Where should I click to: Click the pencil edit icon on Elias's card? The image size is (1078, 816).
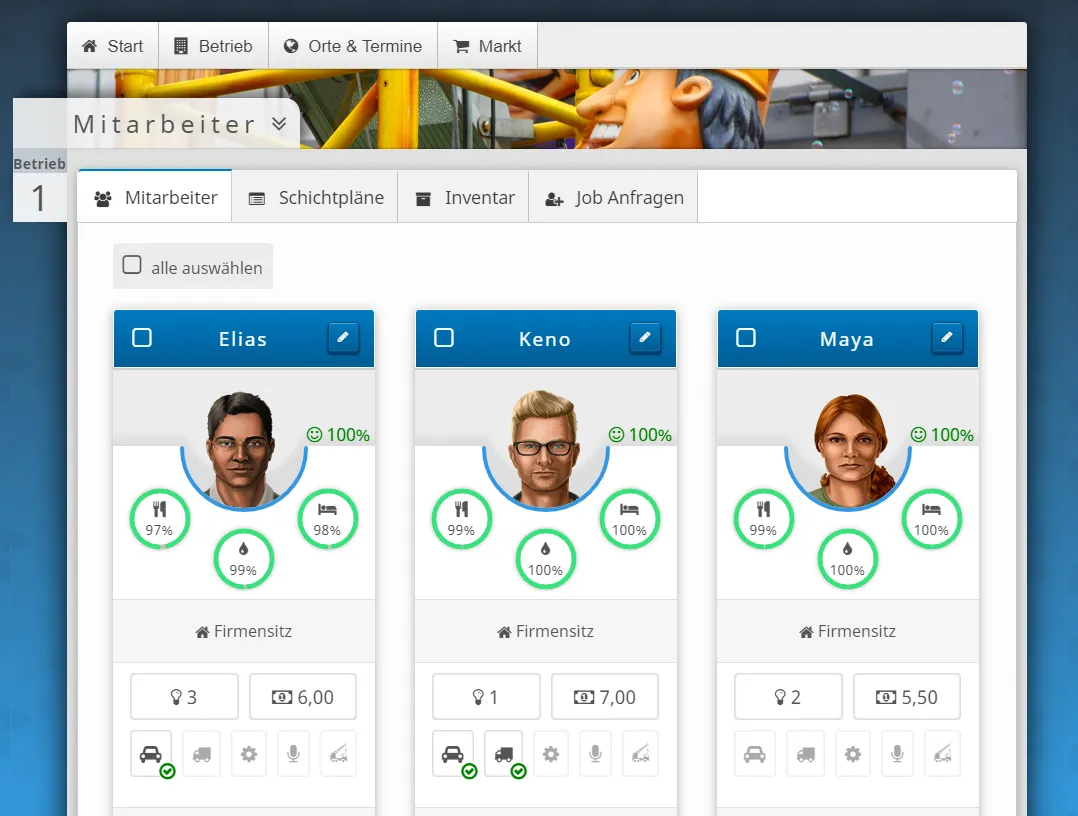click(343, 338)
